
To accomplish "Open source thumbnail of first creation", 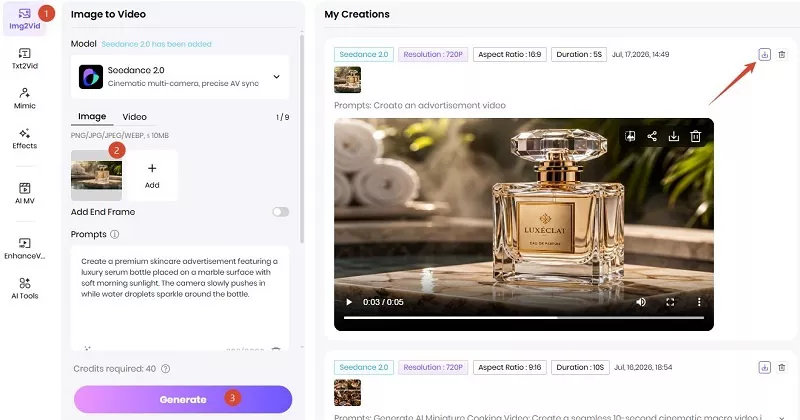I will coord(347,80).
